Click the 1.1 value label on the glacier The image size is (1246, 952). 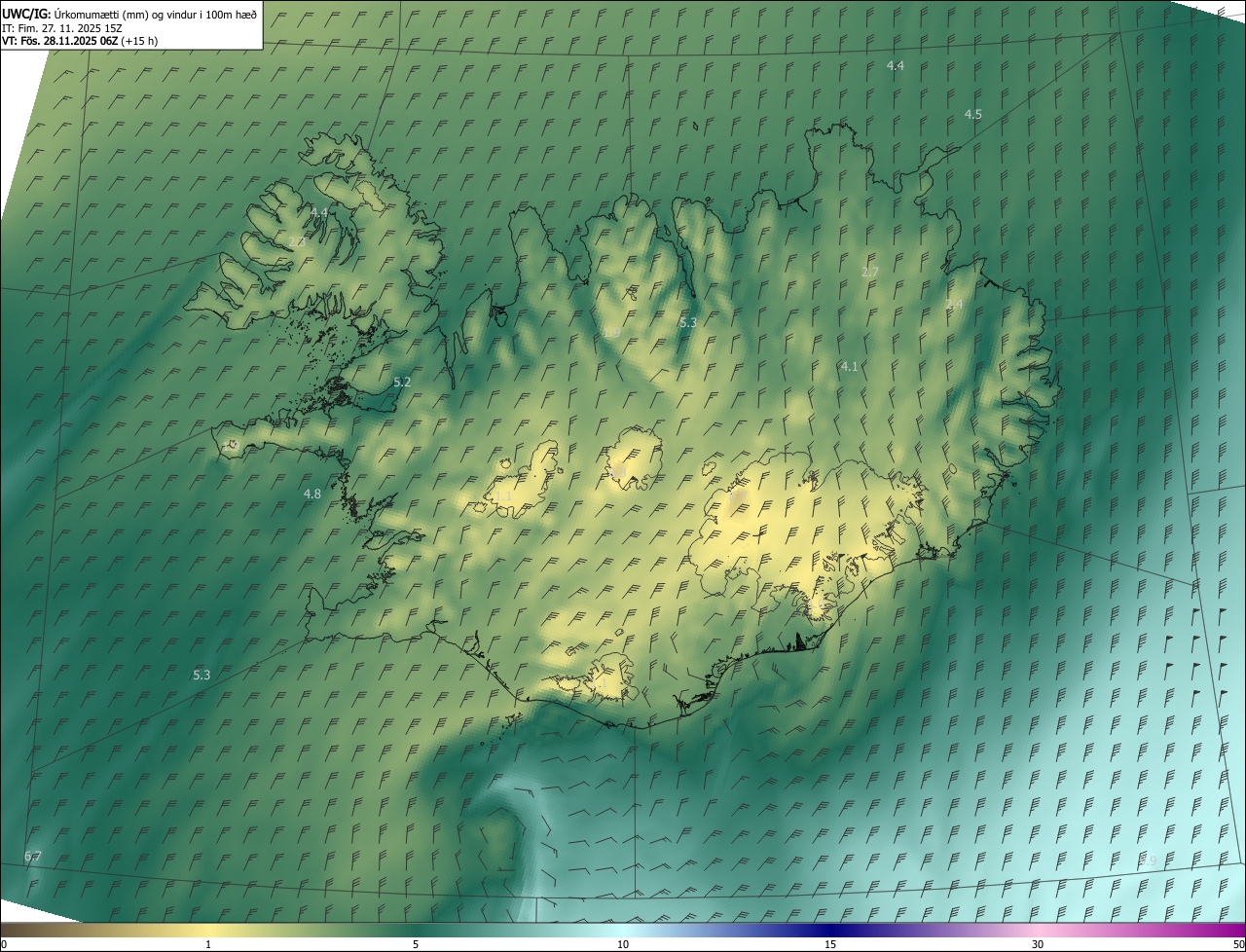(x=502, y=496)
